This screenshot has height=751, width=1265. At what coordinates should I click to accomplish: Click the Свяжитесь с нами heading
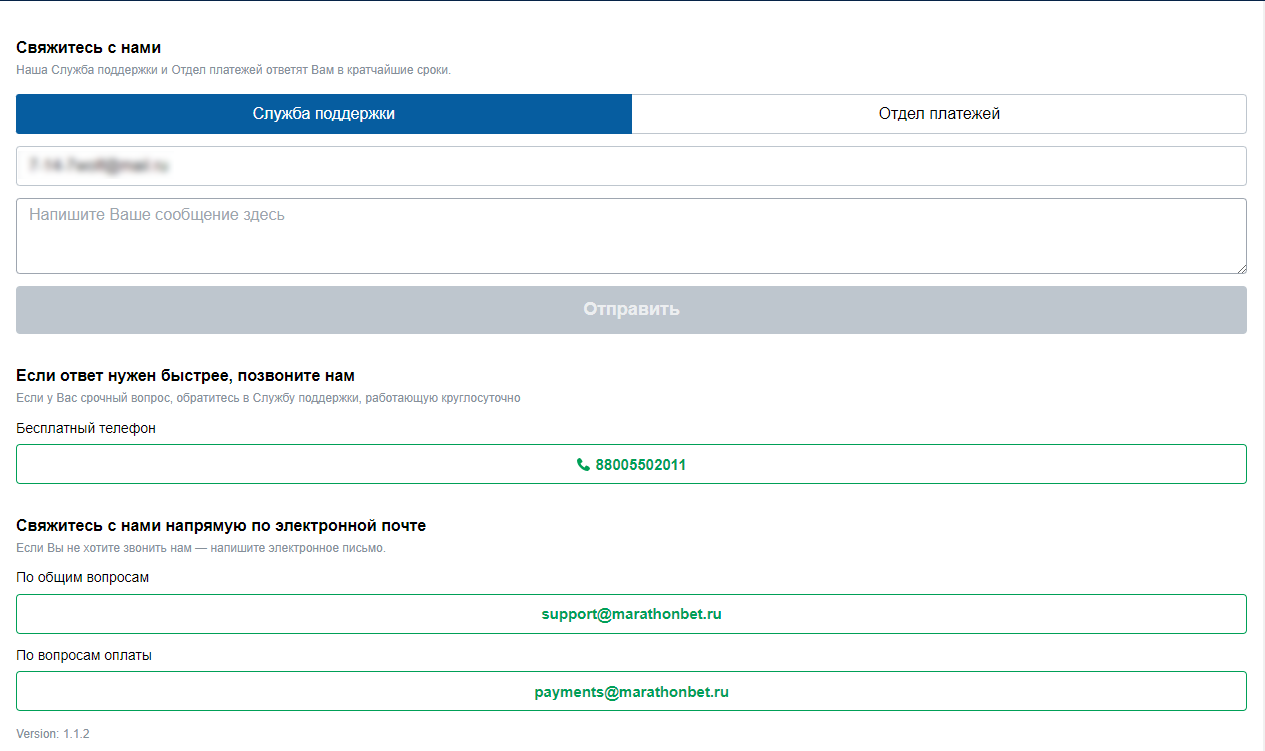point(89,48)
